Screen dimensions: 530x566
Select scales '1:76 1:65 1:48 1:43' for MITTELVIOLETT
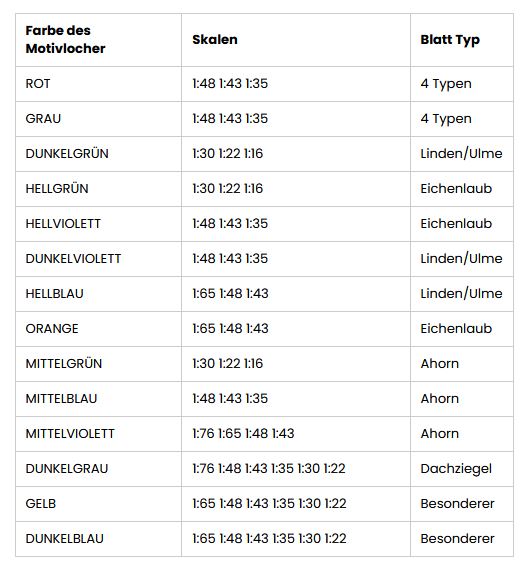click(243, 434)
